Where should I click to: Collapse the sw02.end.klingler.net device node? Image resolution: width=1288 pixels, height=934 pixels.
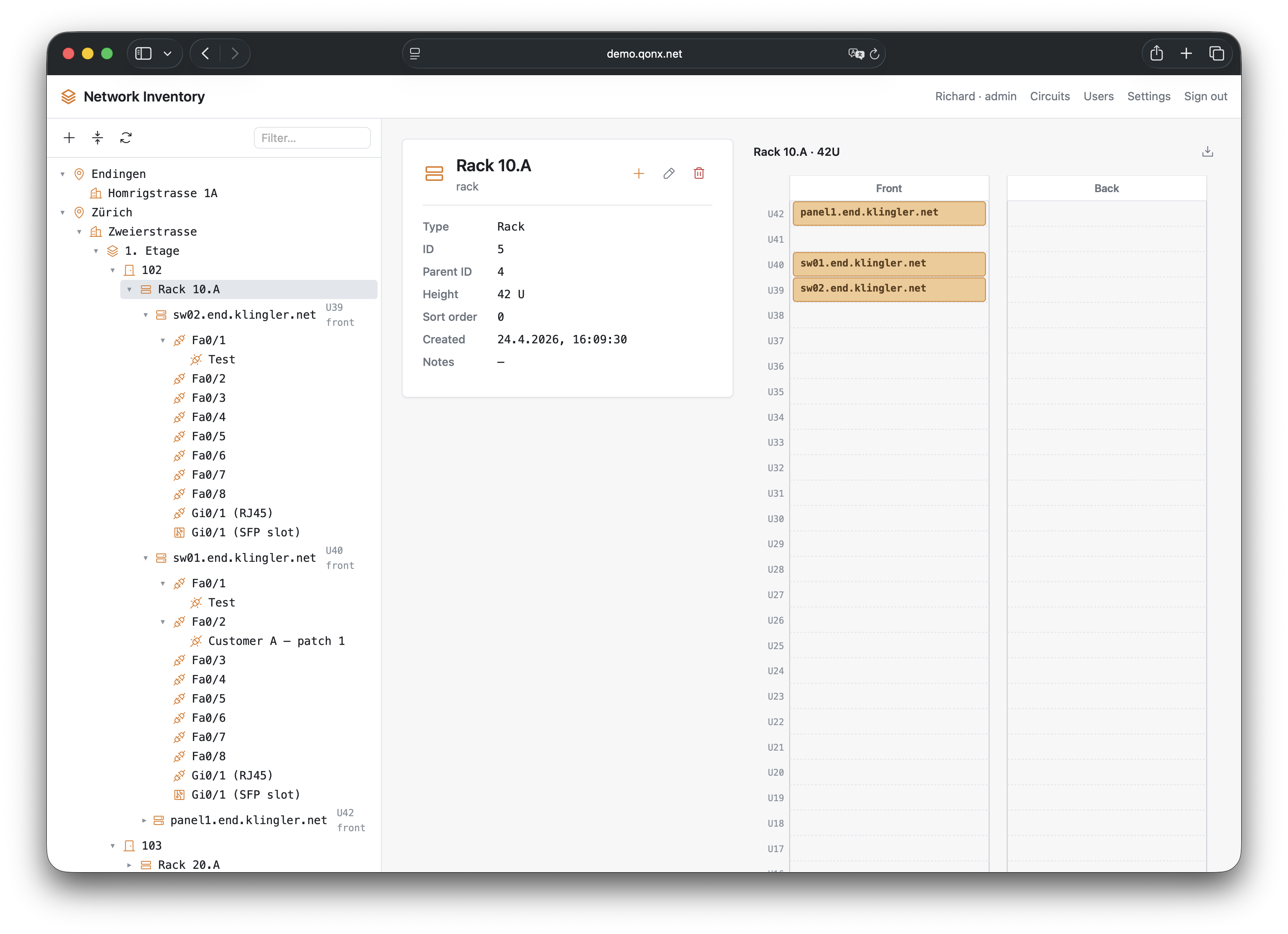[x=146, y=315]
